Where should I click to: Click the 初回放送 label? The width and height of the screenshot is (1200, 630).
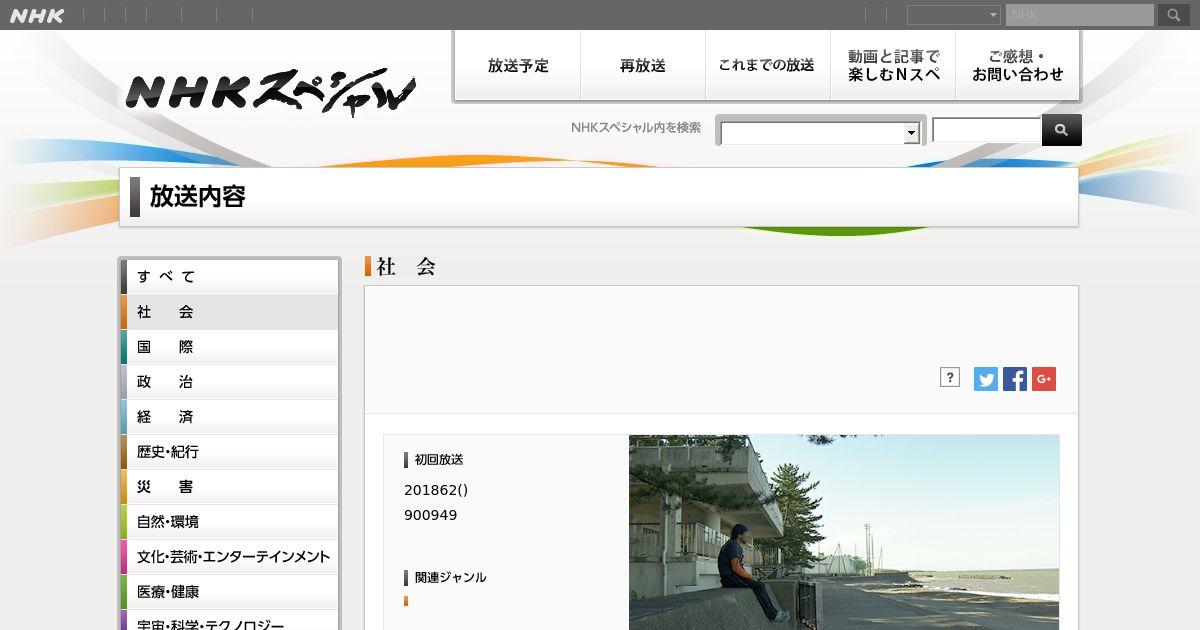pos(439,460)
